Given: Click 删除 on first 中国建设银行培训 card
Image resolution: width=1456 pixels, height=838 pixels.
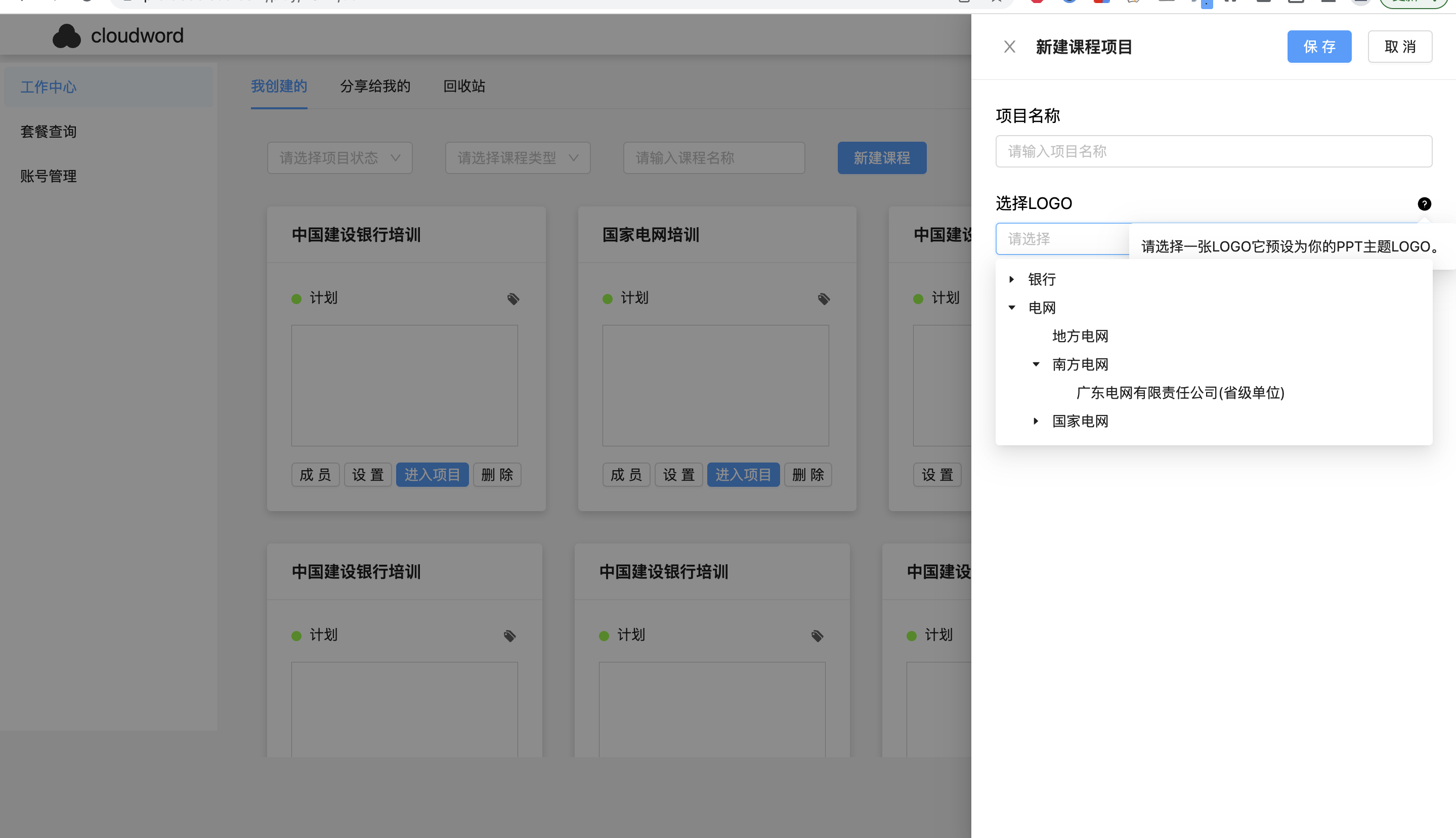Looking at the screenshot, I should 497,475.
